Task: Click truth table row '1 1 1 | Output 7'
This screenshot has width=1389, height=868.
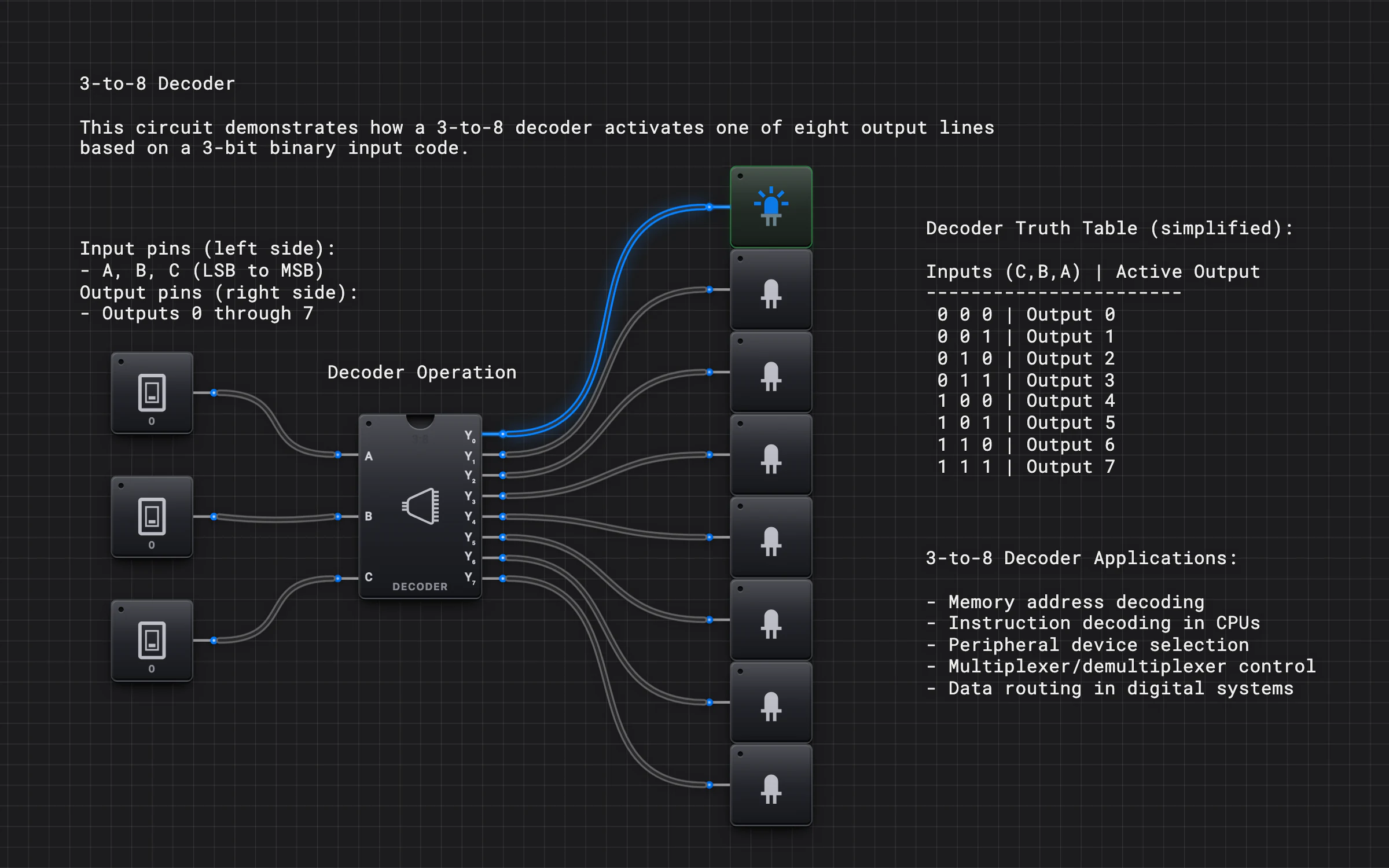Action: [1026, 467]
